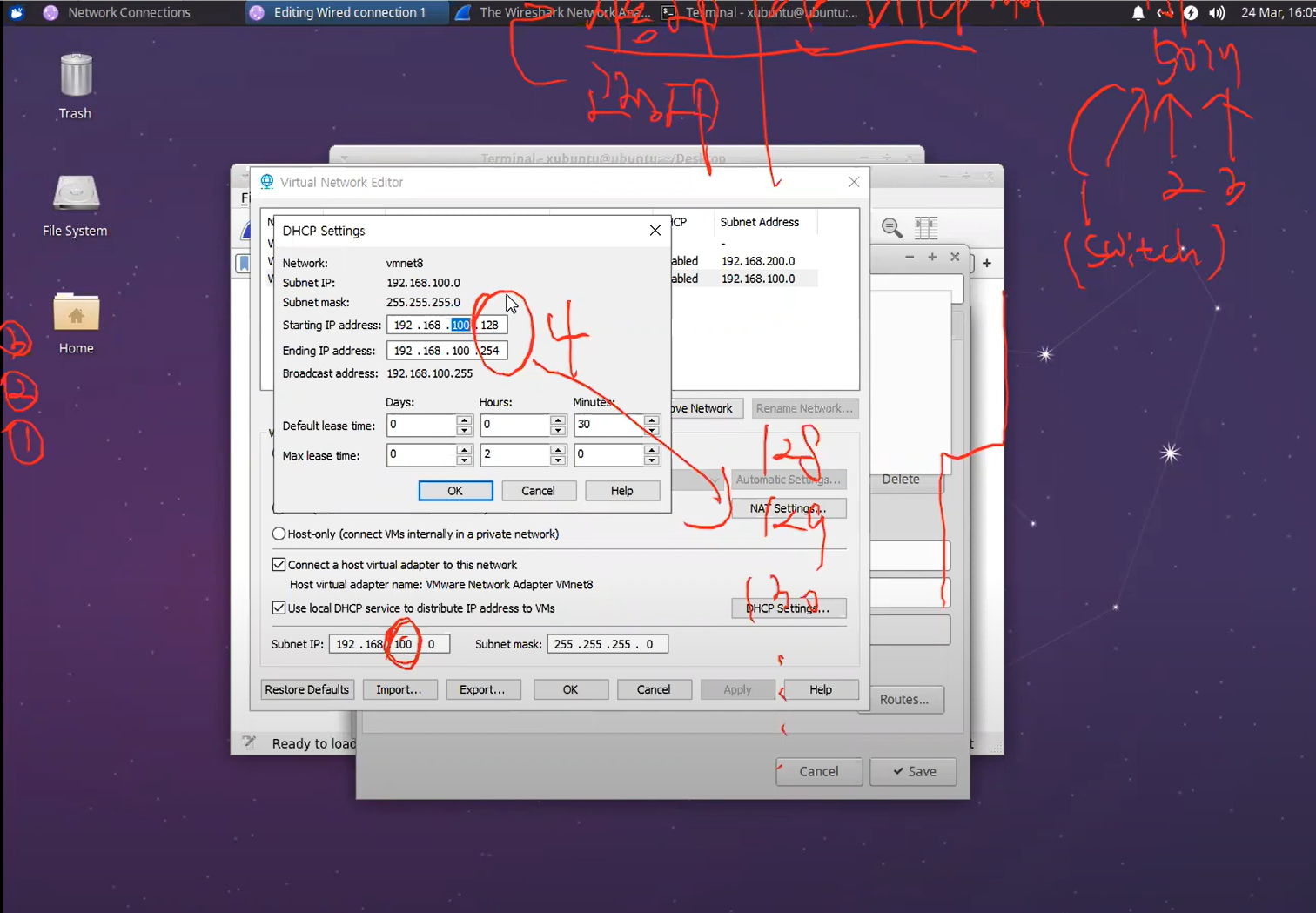The image size is (1316, 913).
Task: Open notifications bell in panel
Action: (x=1138, y=12)
